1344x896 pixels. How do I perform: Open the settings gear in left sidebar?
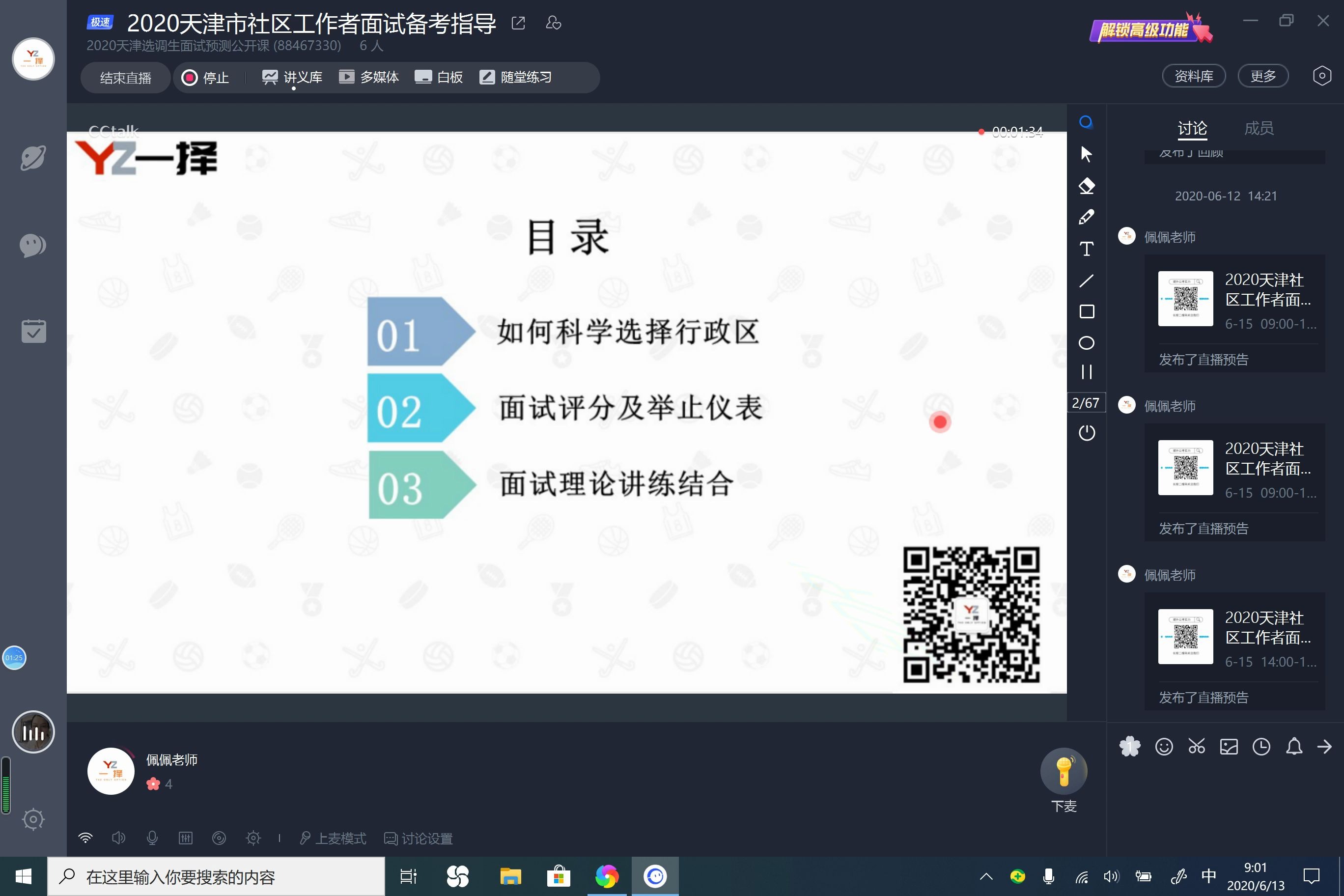pyautogui.click(x=33, y=819)
